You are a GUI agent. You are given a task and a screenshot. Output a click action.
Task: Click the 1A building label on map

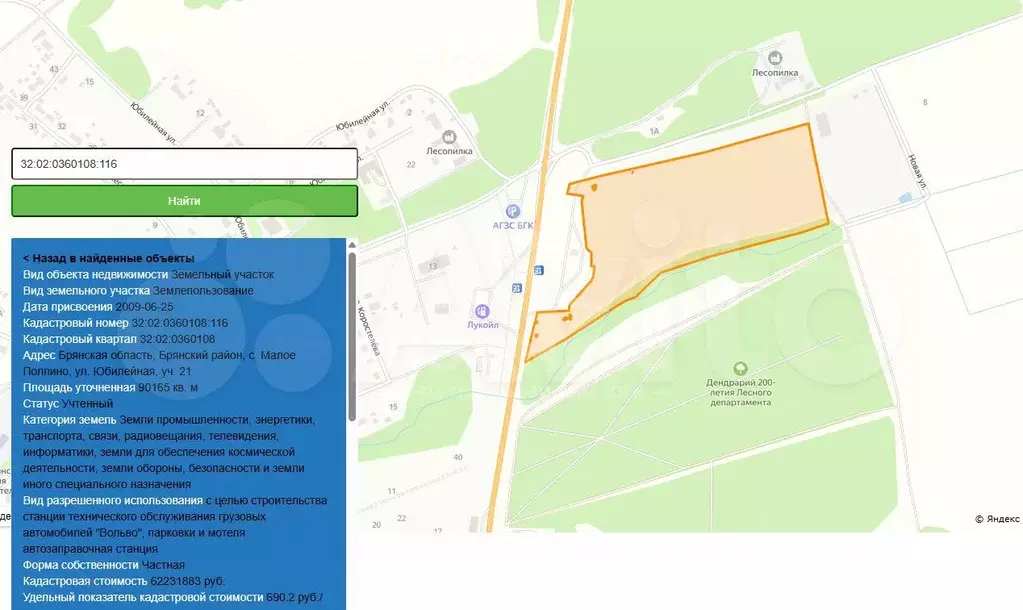click(656, 131)
